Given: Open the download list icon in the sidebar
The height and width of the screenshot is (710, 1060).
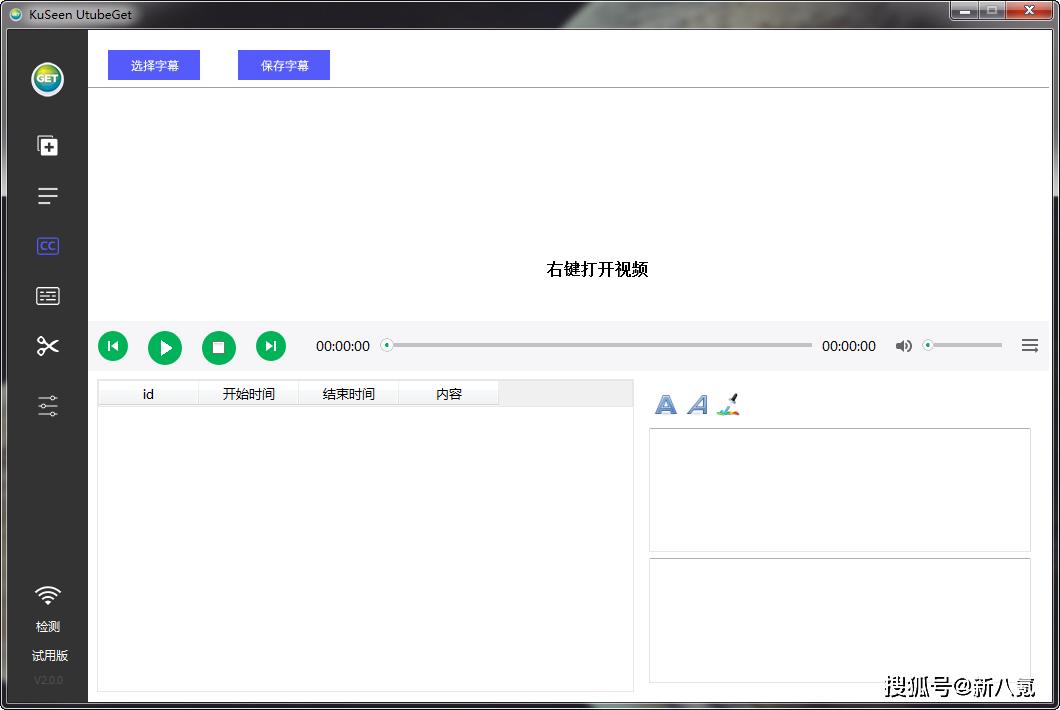Looking at the screenshot, I should click(47, 196).
